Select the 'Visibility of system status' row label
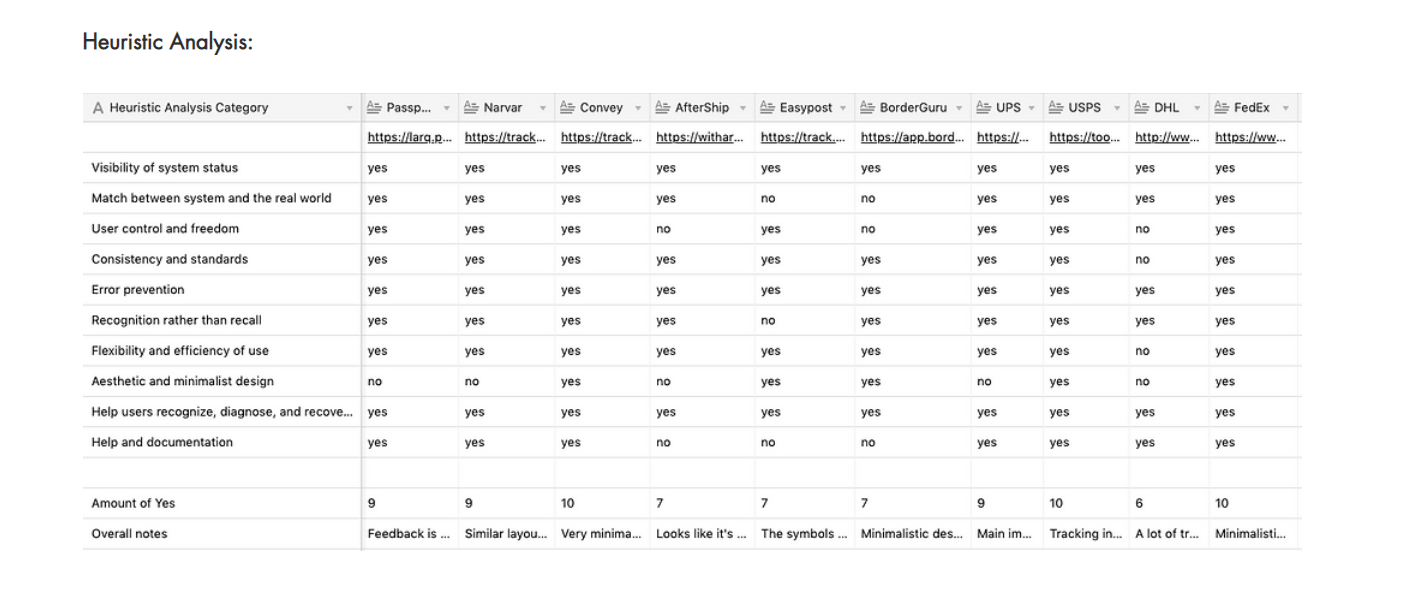The height and width of the screenshot is (592, 1406). (x=165, y=168)
